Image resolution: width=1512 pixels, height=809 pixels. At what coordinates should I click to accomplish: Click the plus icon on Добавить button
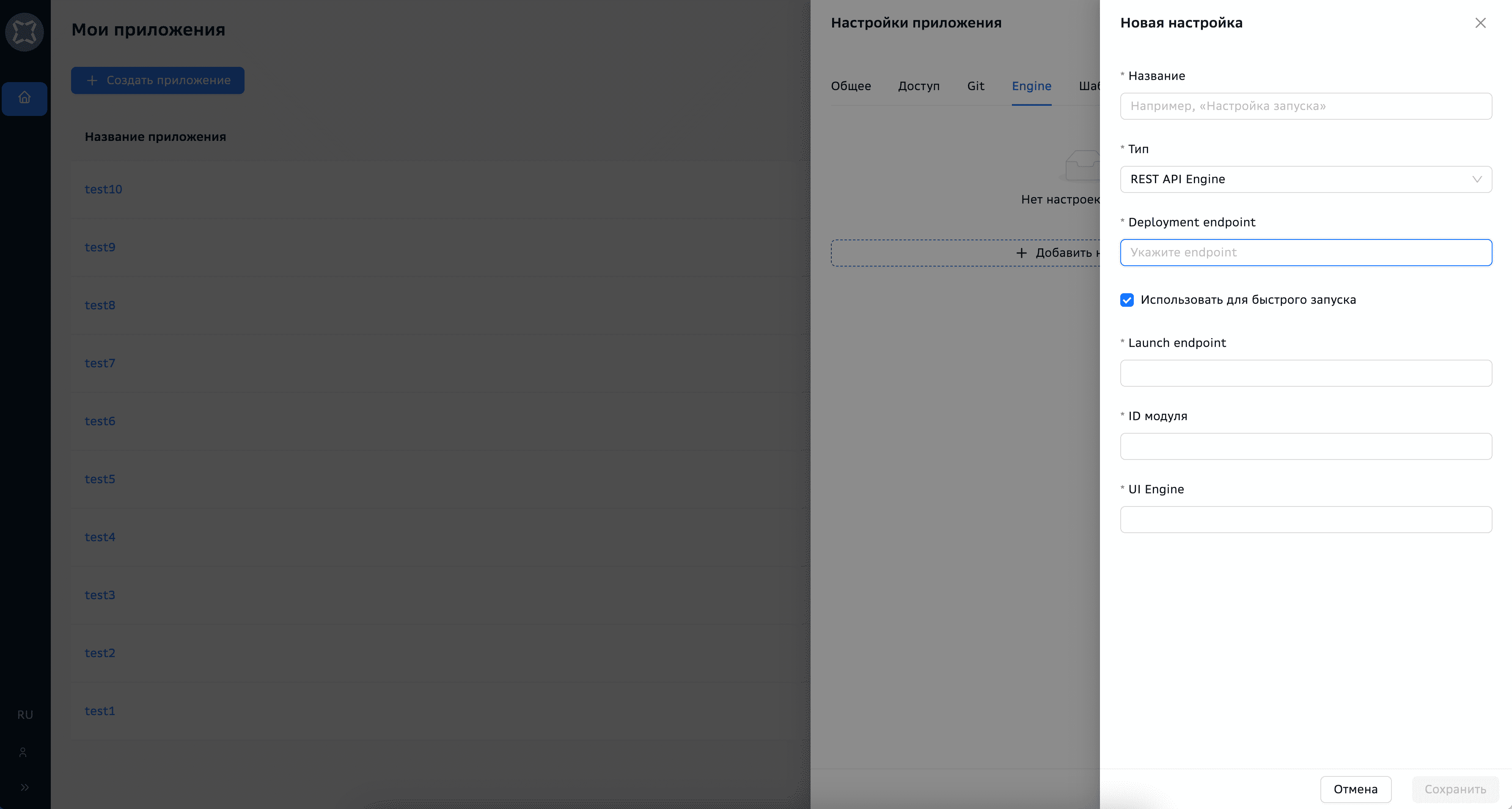pyautogui.click(x=1021, y=253)
